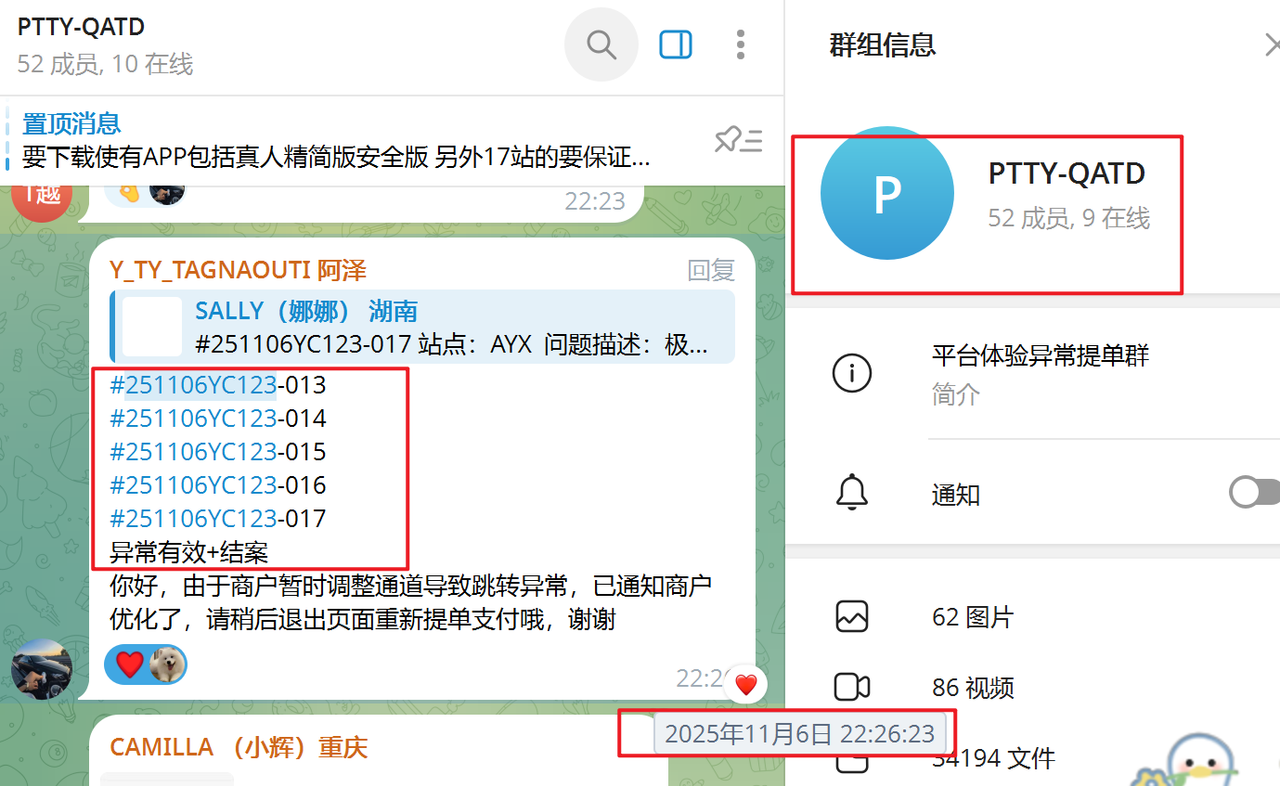
Task: Toggle the 通知 switch
Action: pos(1255,492)
